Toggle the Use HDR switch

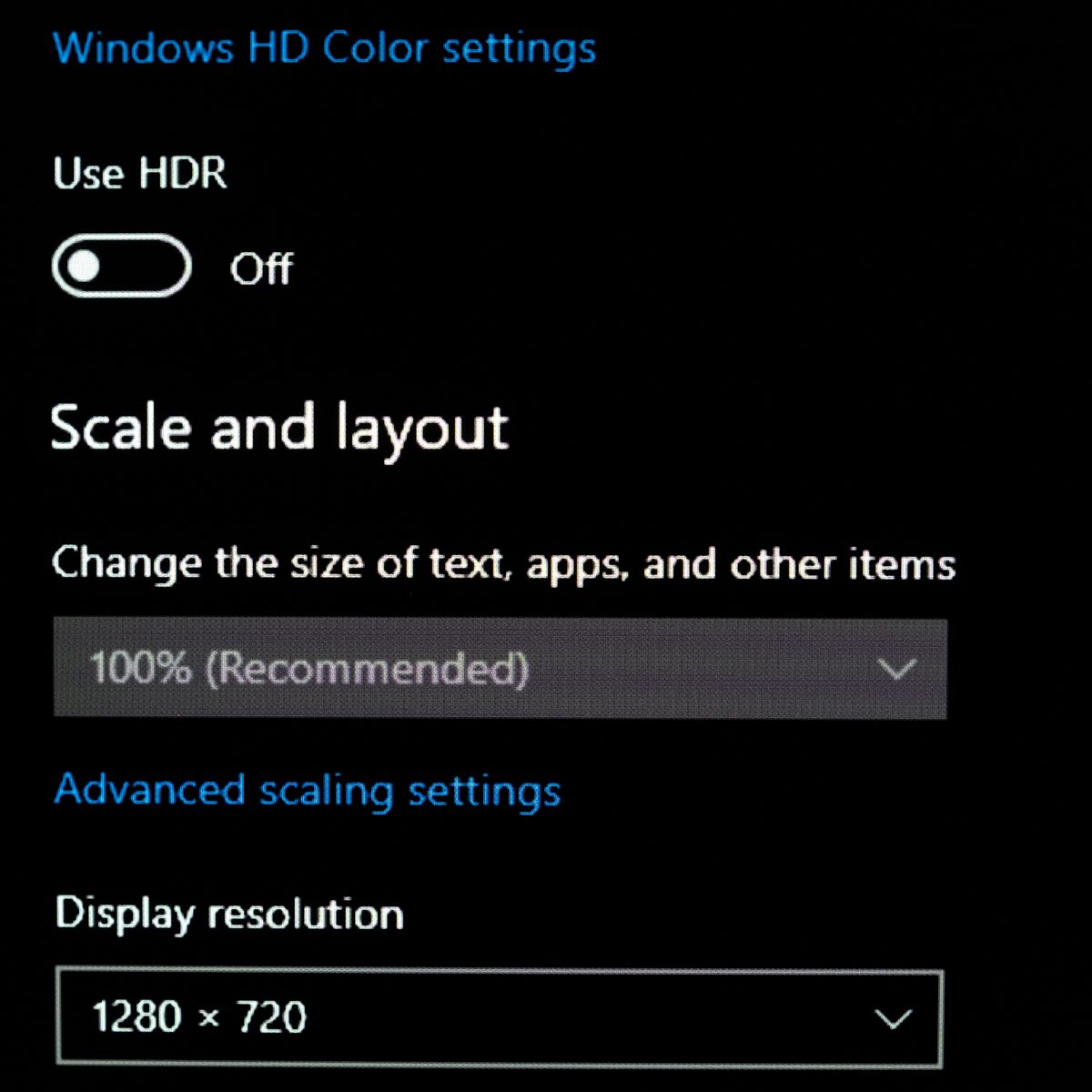(x=122, y=267)
